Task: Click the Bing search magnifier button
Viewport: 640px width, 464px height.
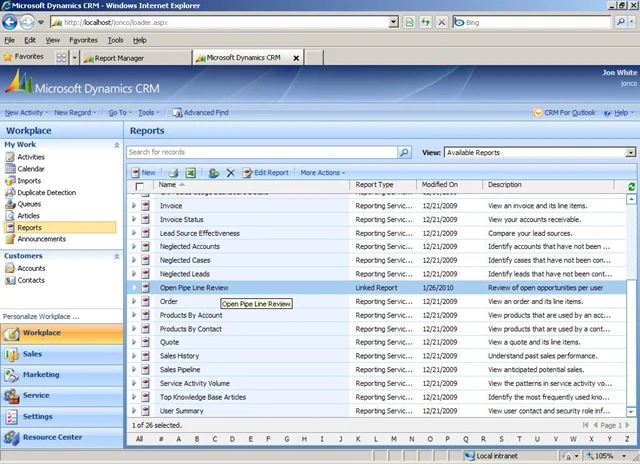Action: [620, 22]
